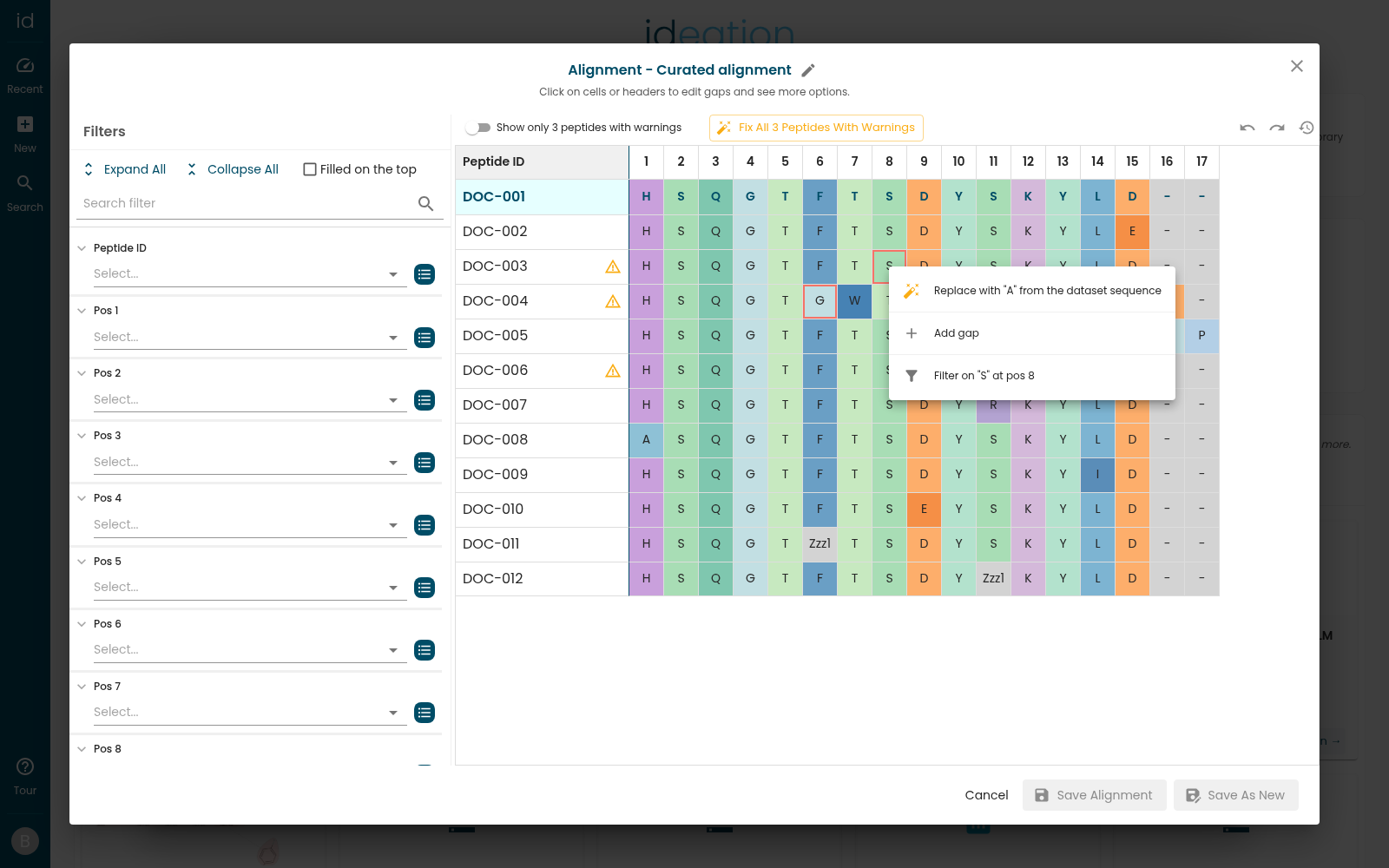1389x868 pixels.
Task: Click the pencil icon to rename the alignment
Action: click(808, 70)
